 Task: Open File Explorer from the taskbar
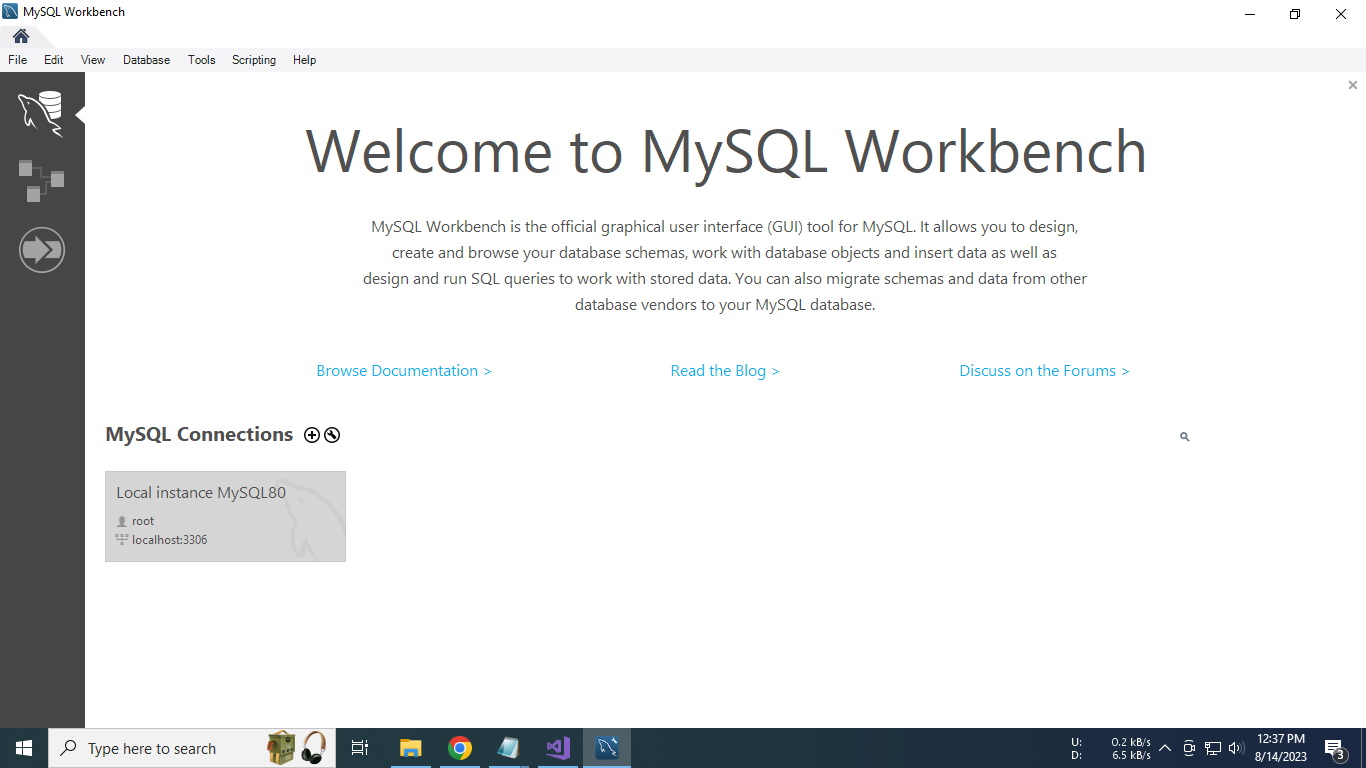point(411,748)
